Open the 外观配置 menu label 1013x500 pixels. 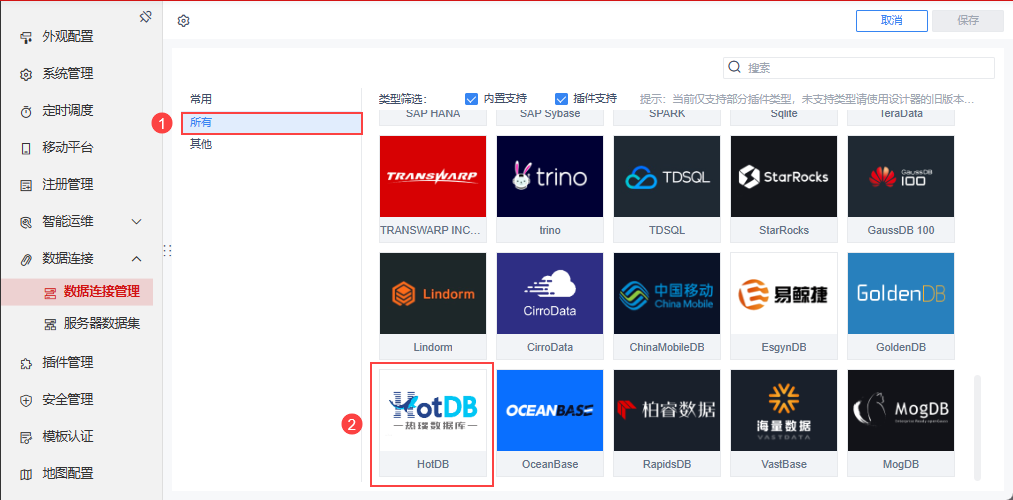tap(68, 37)
